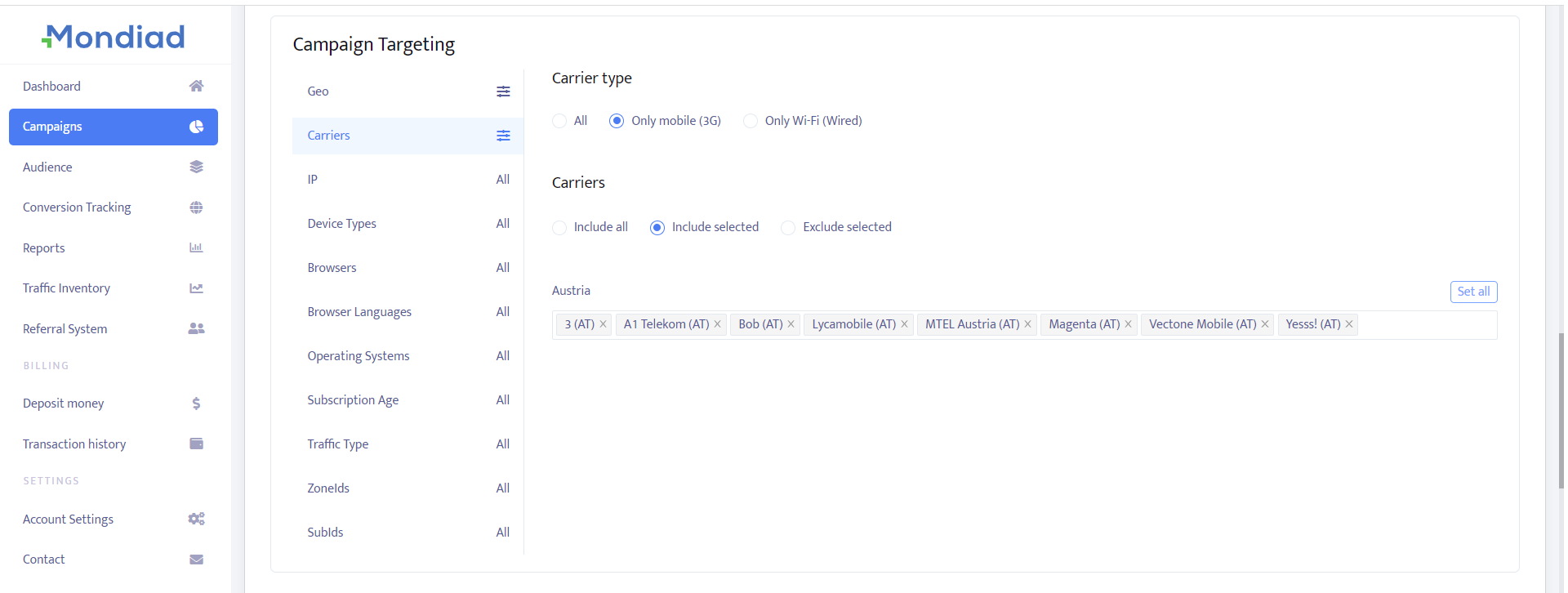This screenshot has width=1568, height=593.
Task: Click the Referral System users icon
Action: pyautogui.click(x=196, y=328)
